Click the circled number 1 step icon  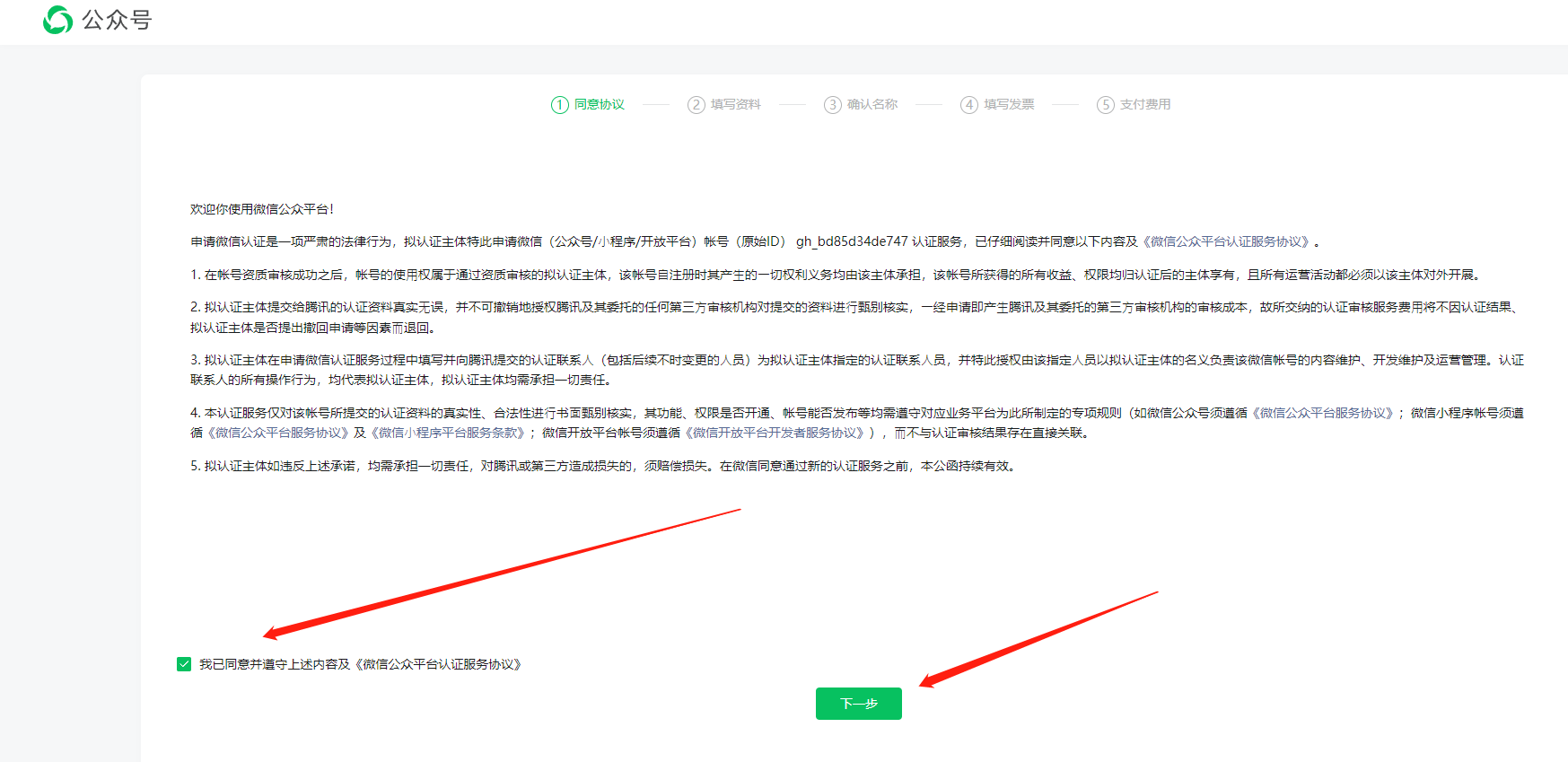(560, 105)
